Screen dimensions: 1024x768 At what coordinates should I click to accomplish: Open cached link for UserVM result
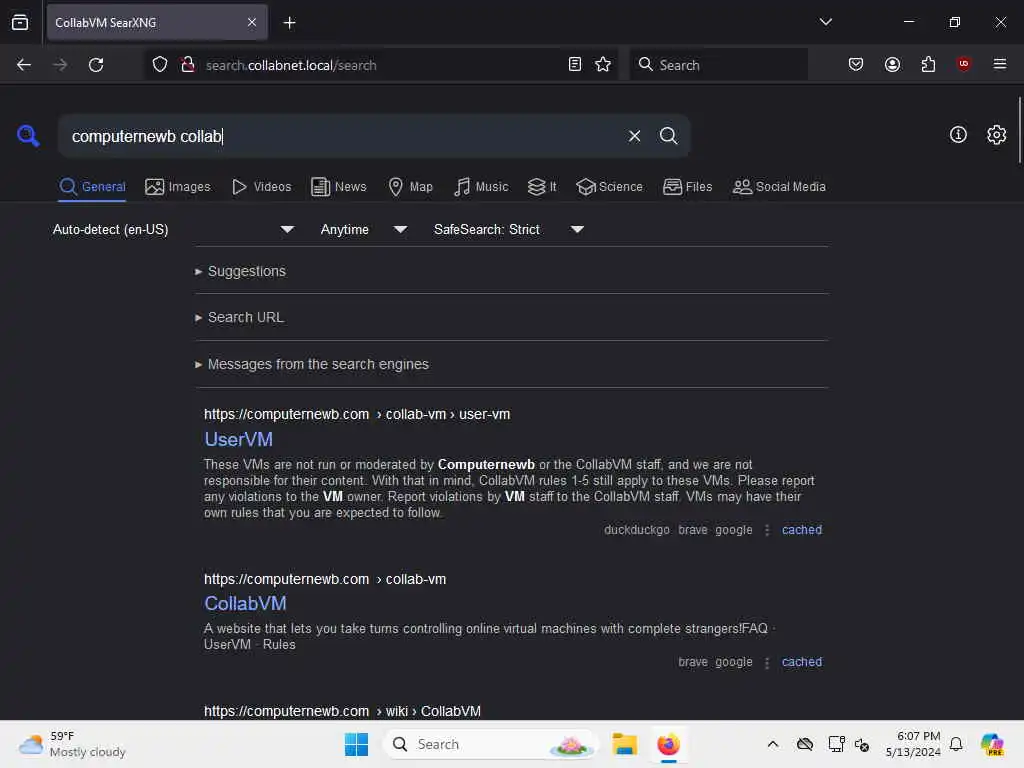pyautogui.click(x=802, y=530)
